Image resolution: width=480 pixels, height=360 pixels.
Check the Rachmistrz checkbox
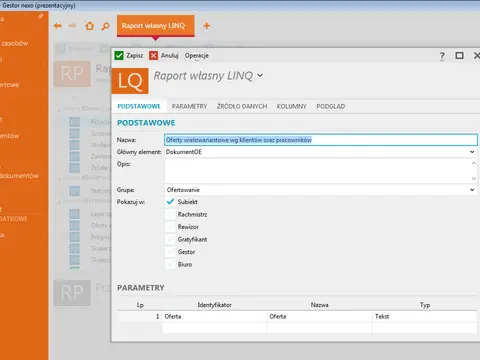click(x=170, y=214)
